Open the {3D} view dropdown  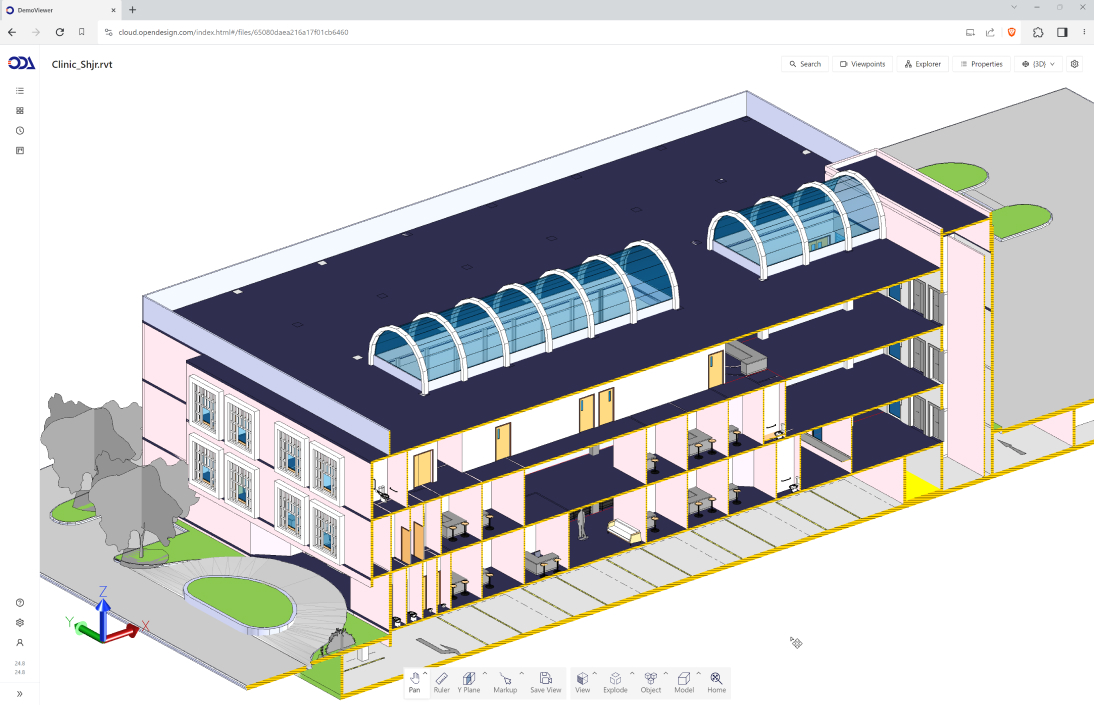click(x=1038, y=64)
